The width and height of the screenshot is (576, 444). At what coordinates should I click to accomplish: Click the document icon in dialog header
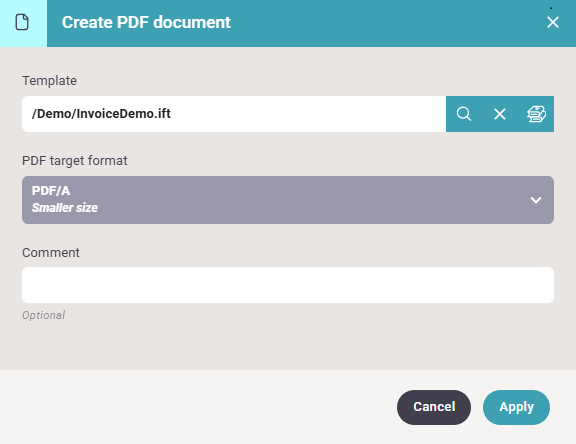(x=22, y=22)
